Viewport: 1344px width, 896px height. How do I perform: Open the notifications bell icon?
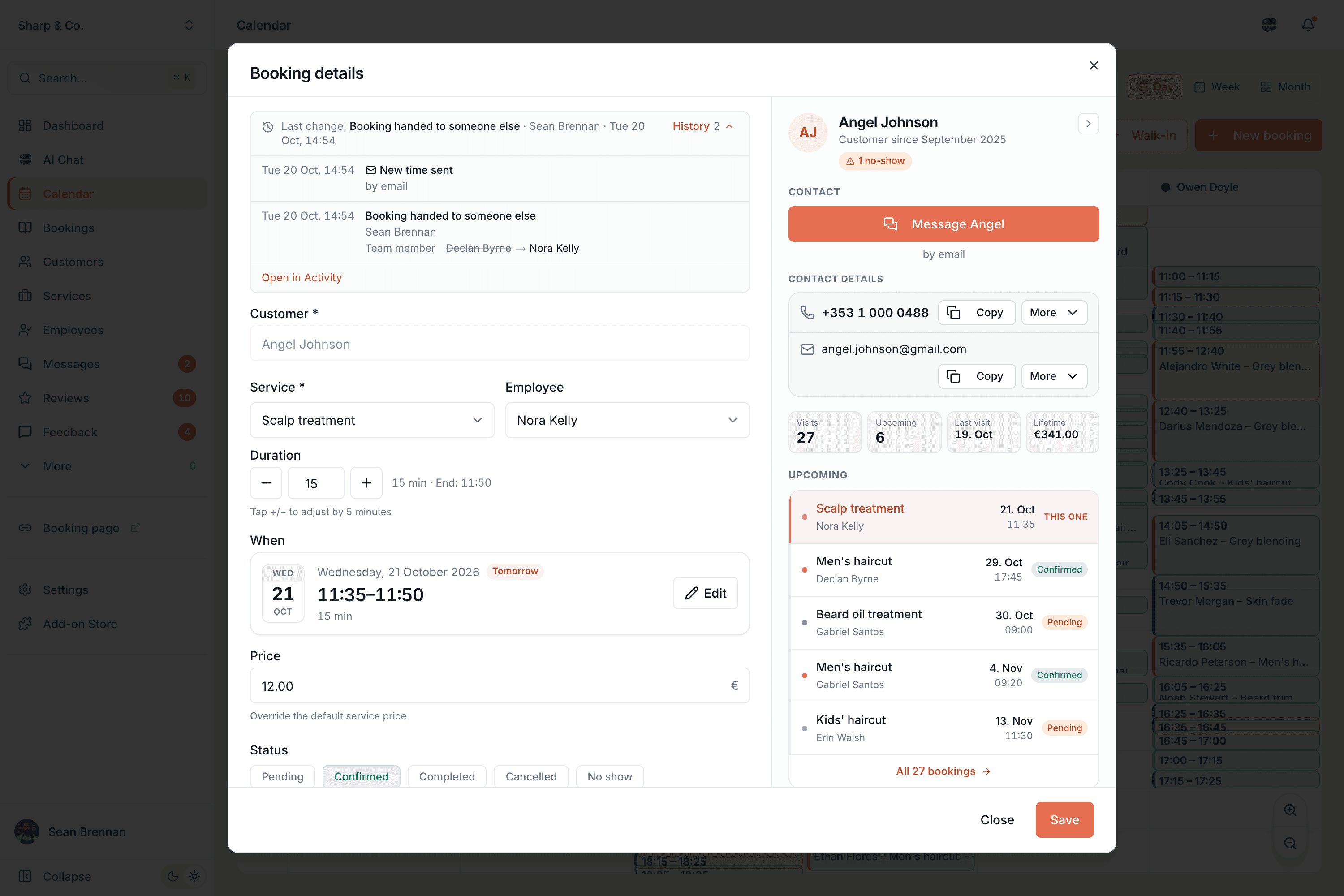pyautogui.click(x=1307, y=25)
